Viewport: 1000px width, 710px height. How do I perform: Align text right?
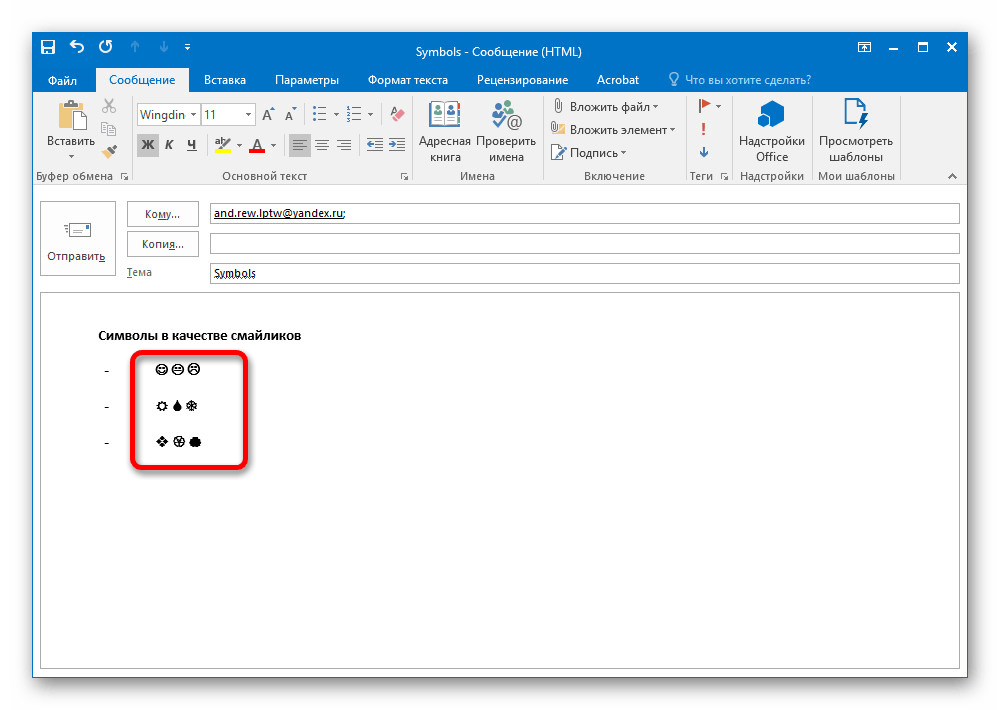pos(344,145)
